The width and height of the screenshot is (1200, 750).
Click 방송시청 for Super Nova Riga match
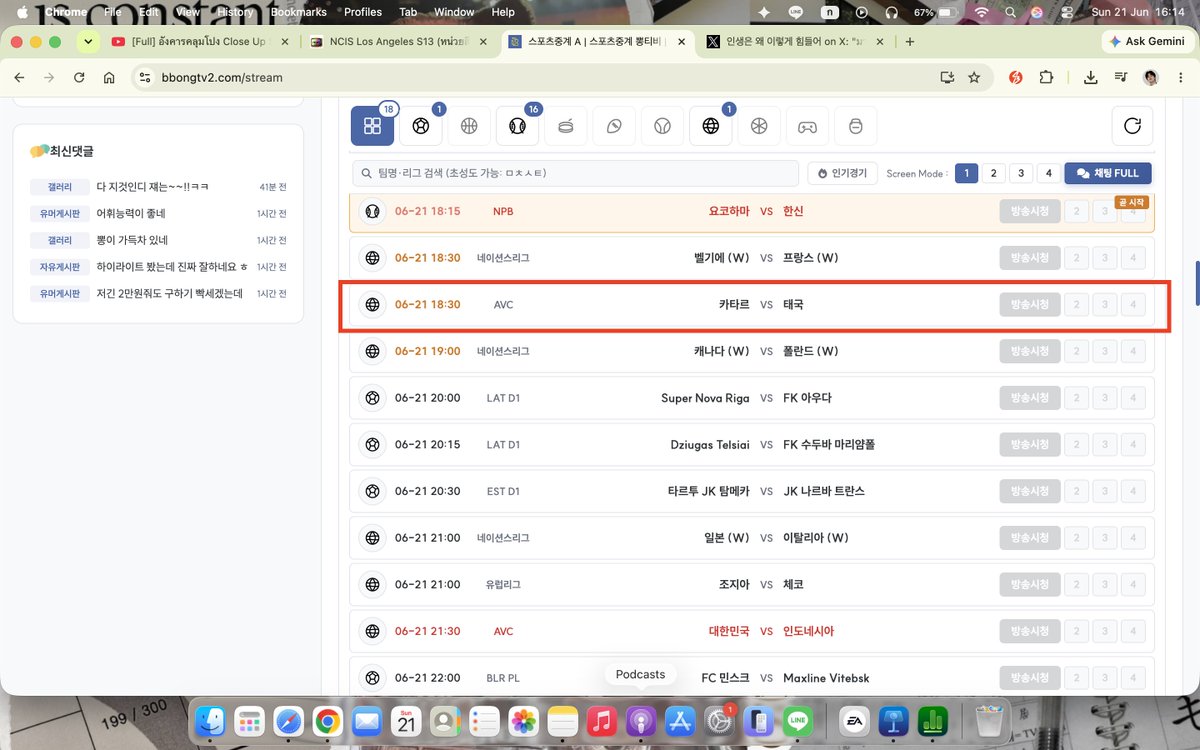coord(1029,398)
